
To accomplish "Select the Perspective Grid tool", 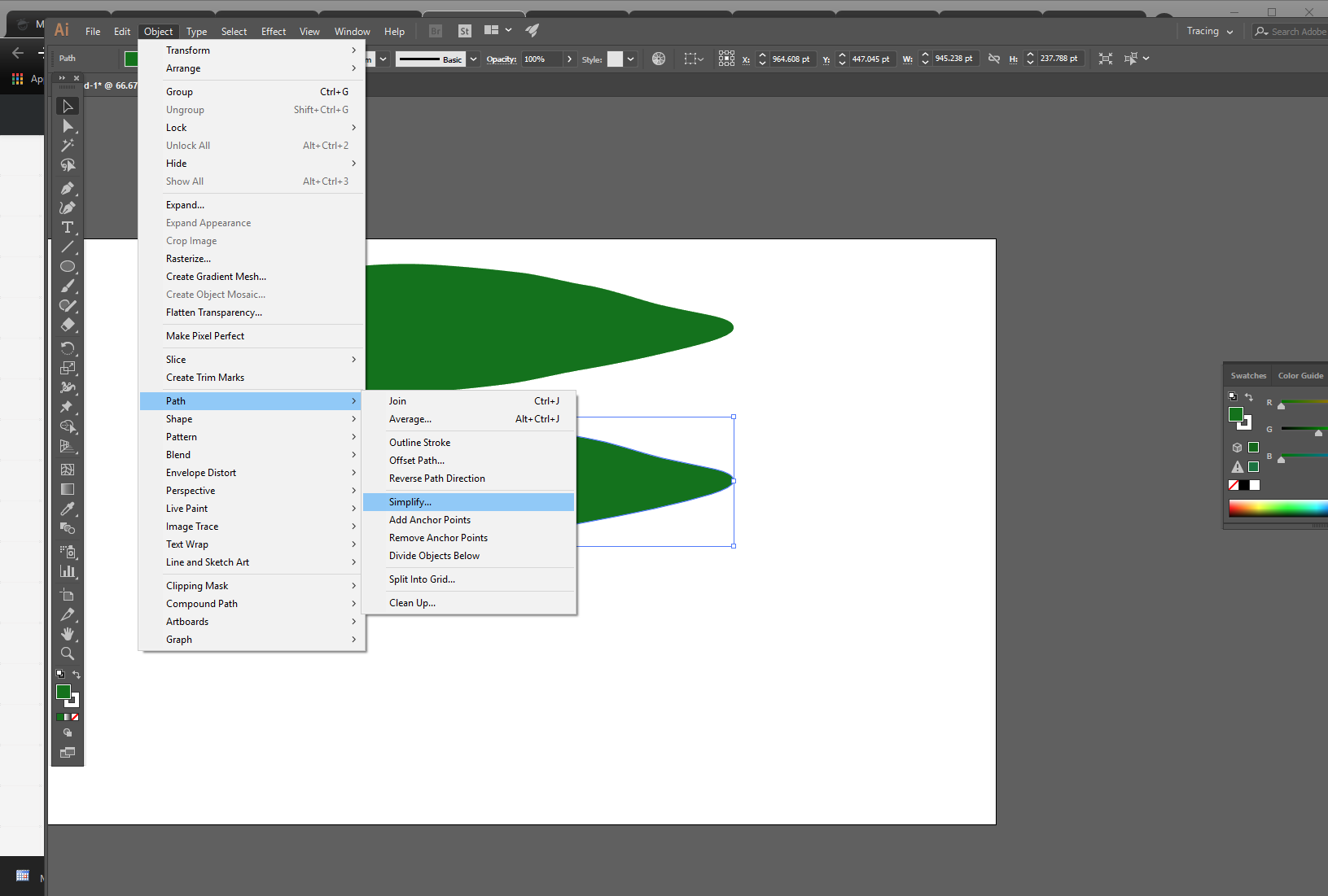I will (68, 446).
